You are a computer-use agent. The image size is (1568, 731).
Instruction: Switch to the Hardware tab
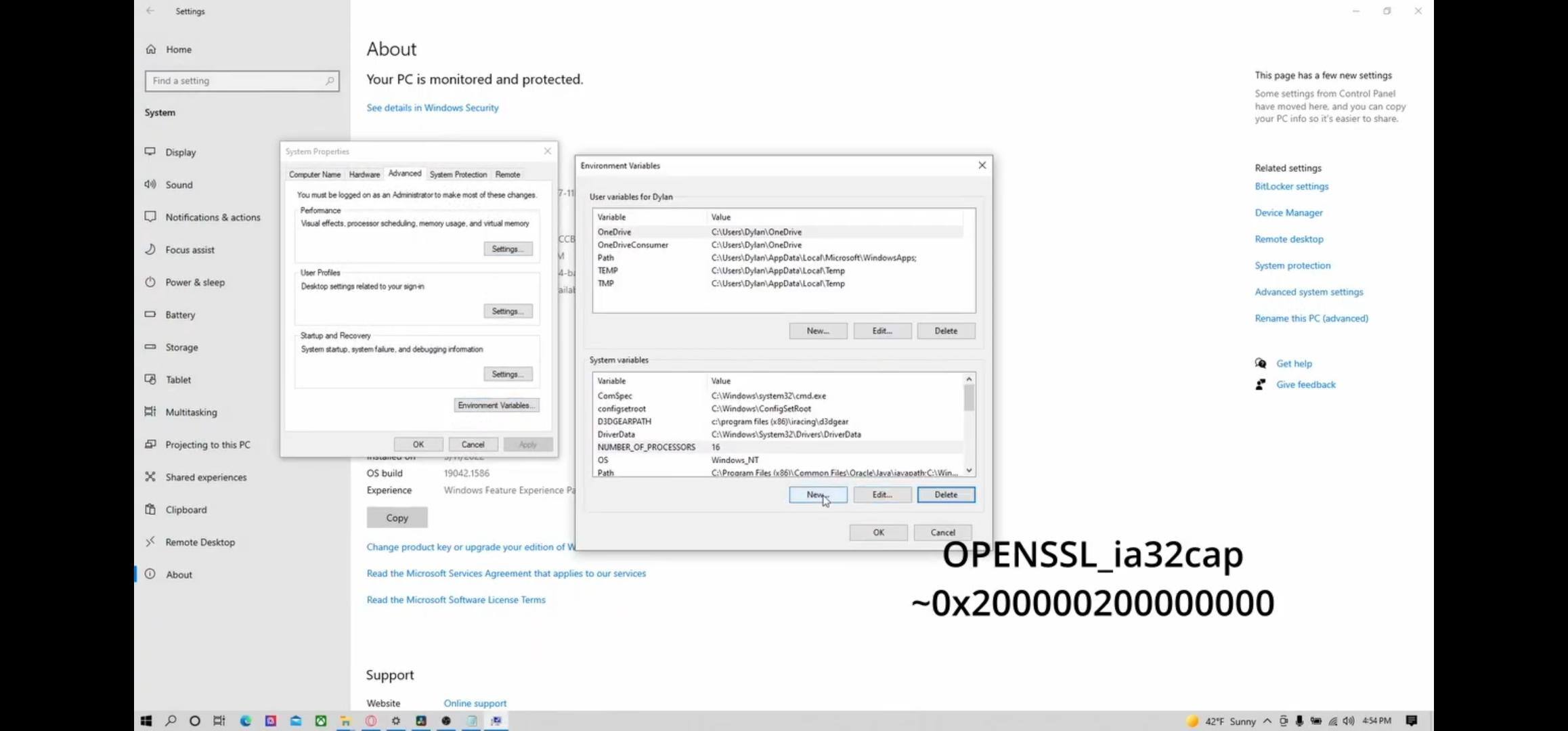364,175
